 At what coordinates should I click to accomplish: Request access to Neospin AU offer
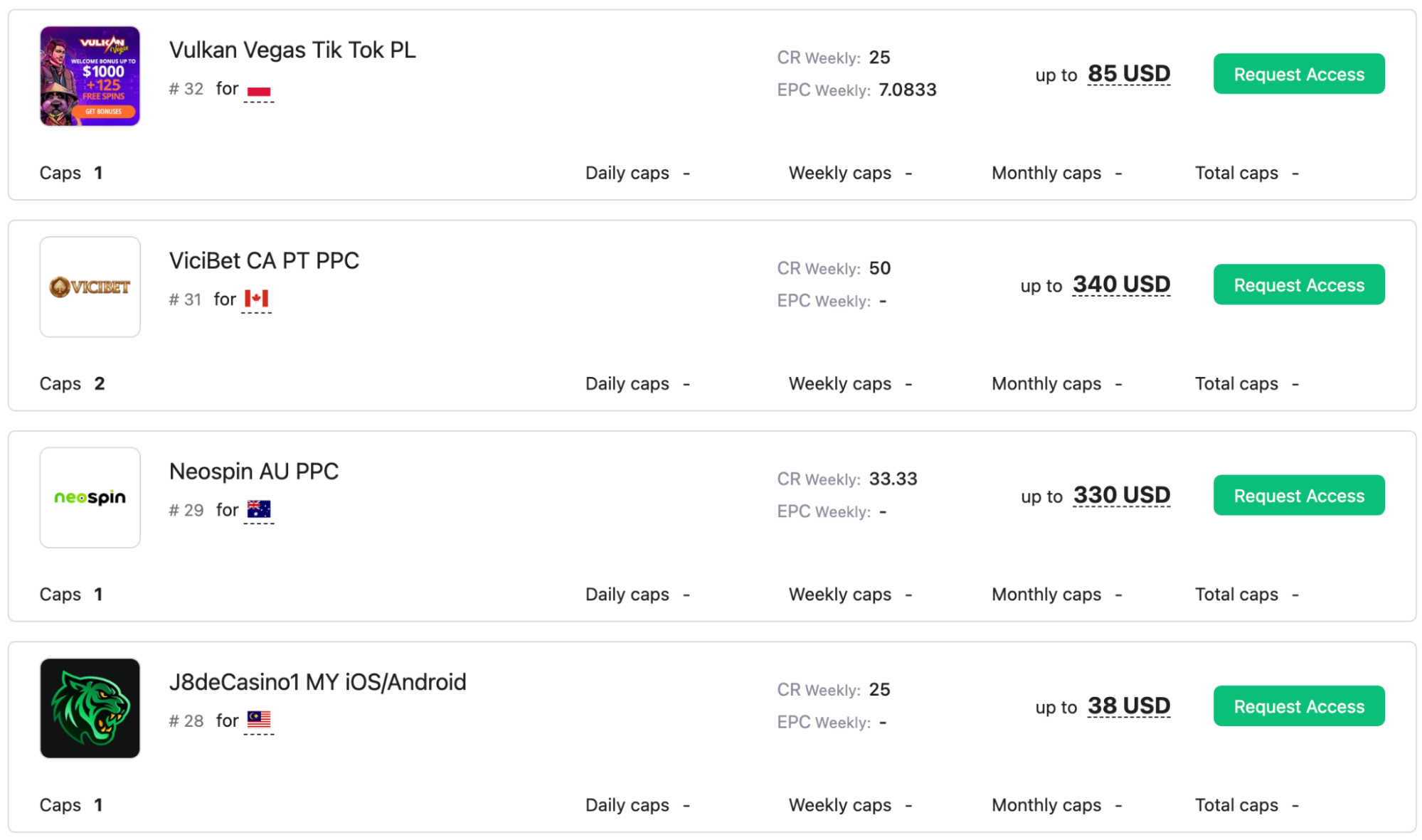[x=1299, y=495]
